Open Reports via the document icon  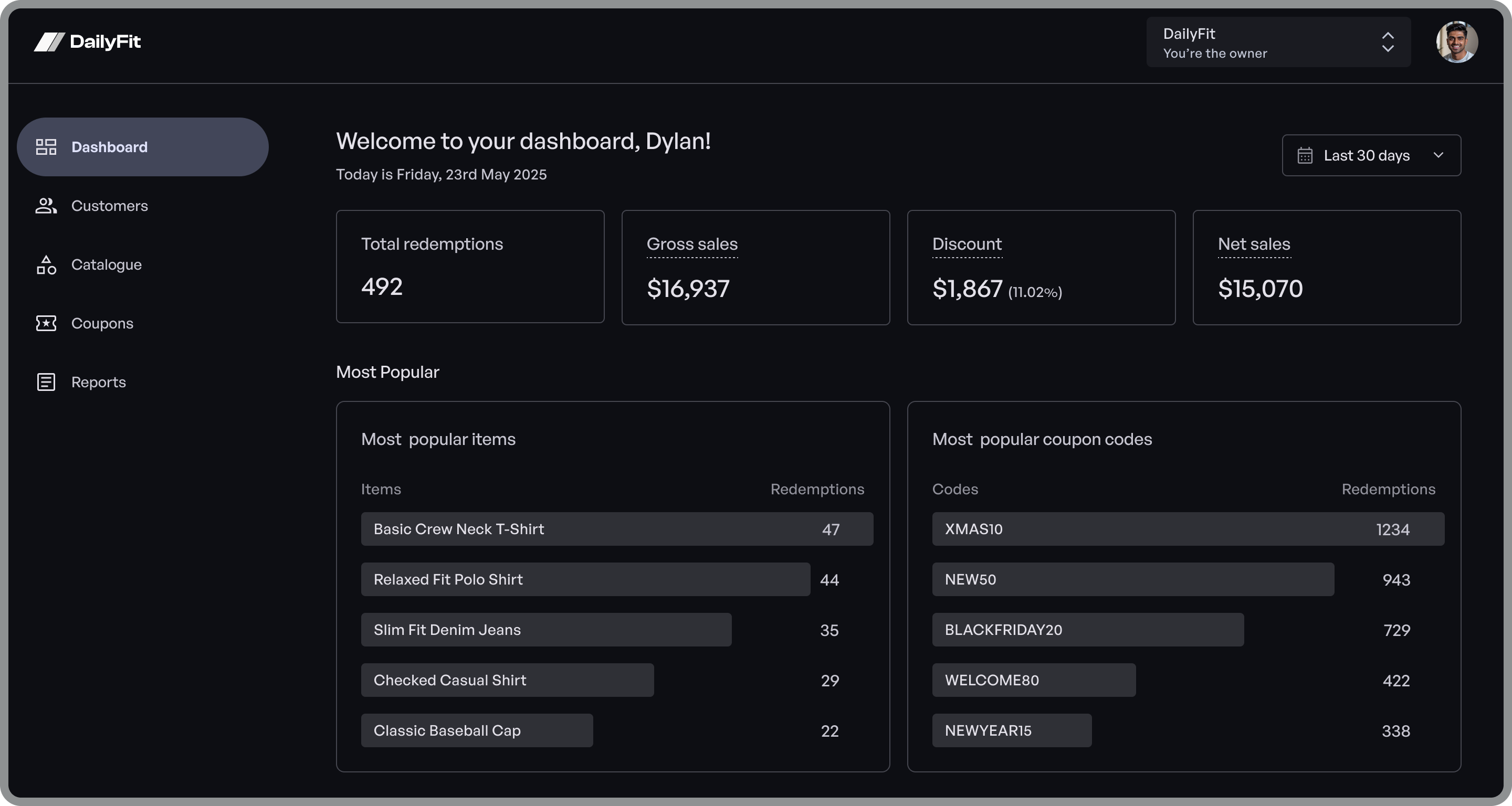click(46, 382)
